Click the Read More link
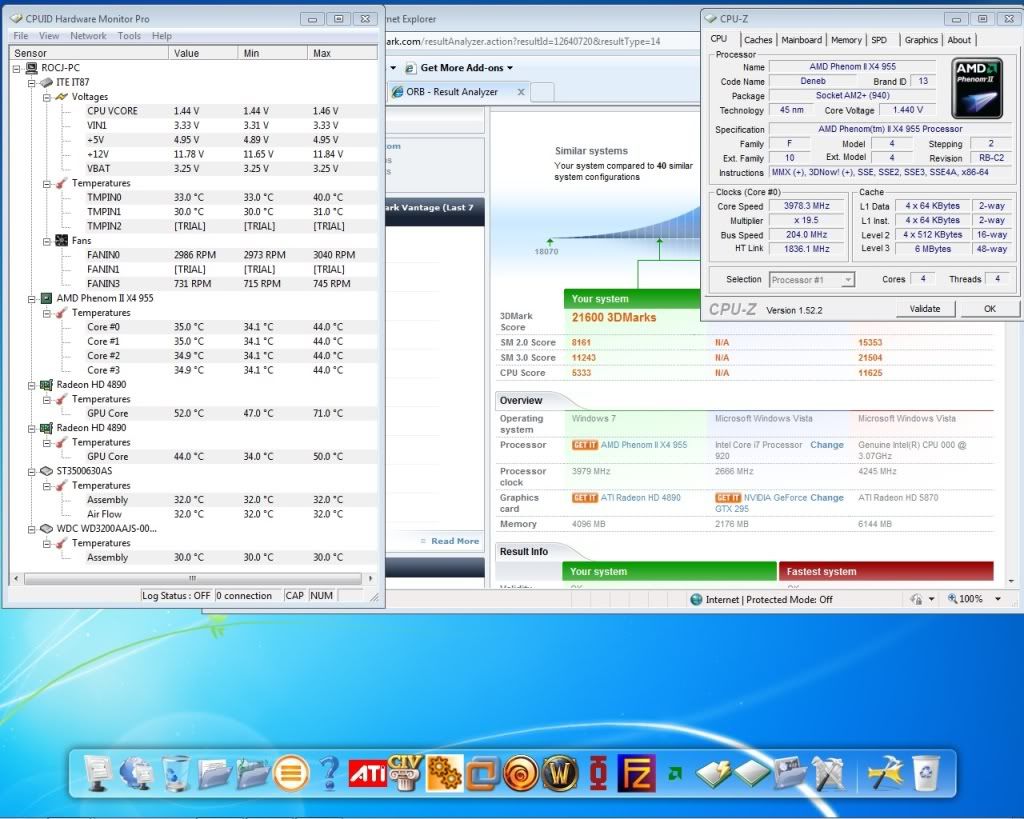The width and height of the screenshot is (1024, 819). [x=455, y=541]
